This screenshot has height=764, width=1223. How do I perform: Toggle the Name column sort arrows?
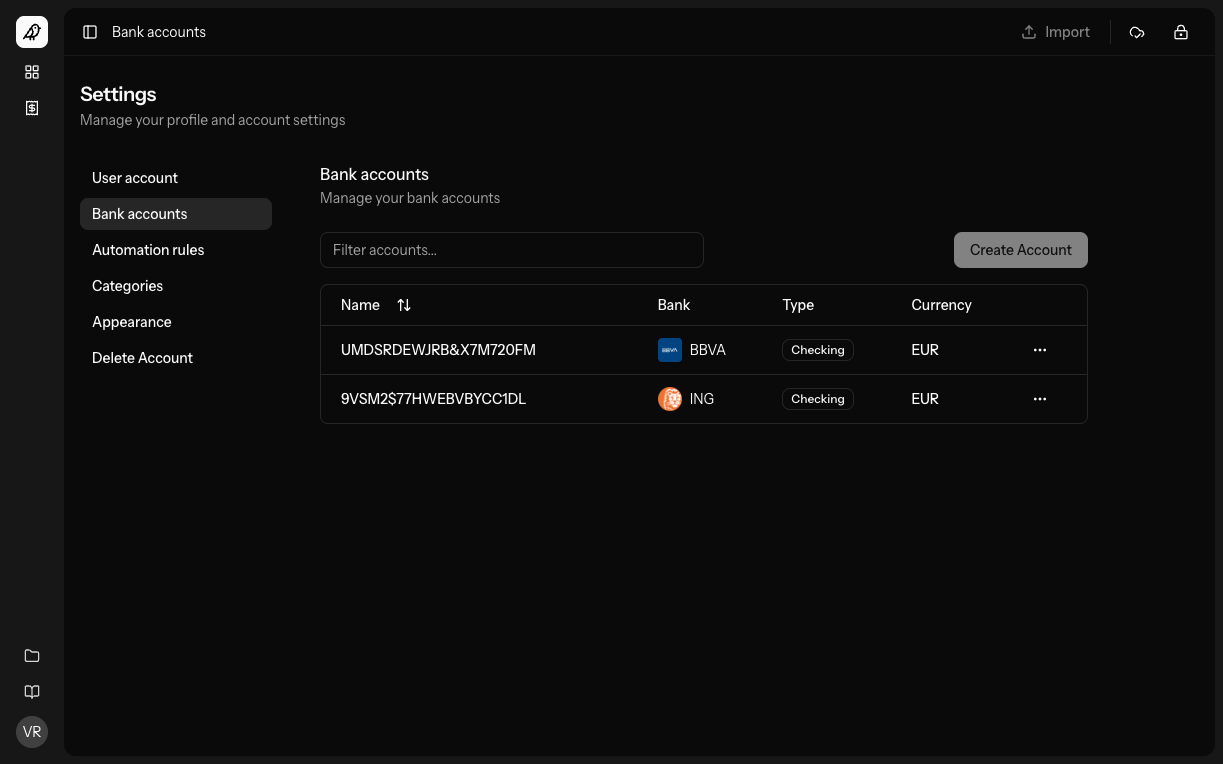click(404, 305)
